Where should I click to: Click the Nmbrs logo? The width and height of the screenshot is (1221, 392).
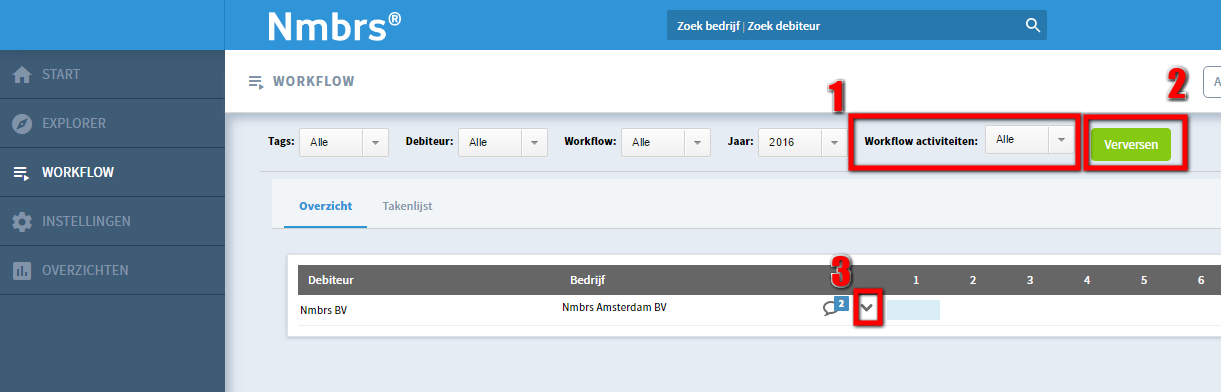[x=335, y=26]
